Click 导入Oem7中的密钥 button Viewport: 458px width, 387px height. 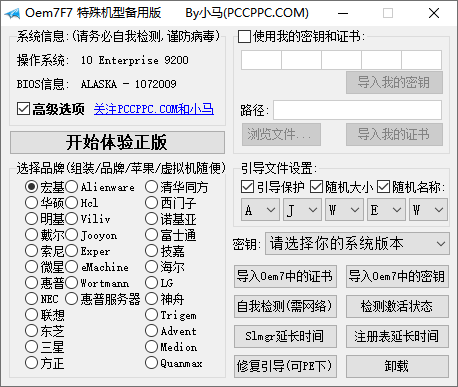[x=397, y=276]
